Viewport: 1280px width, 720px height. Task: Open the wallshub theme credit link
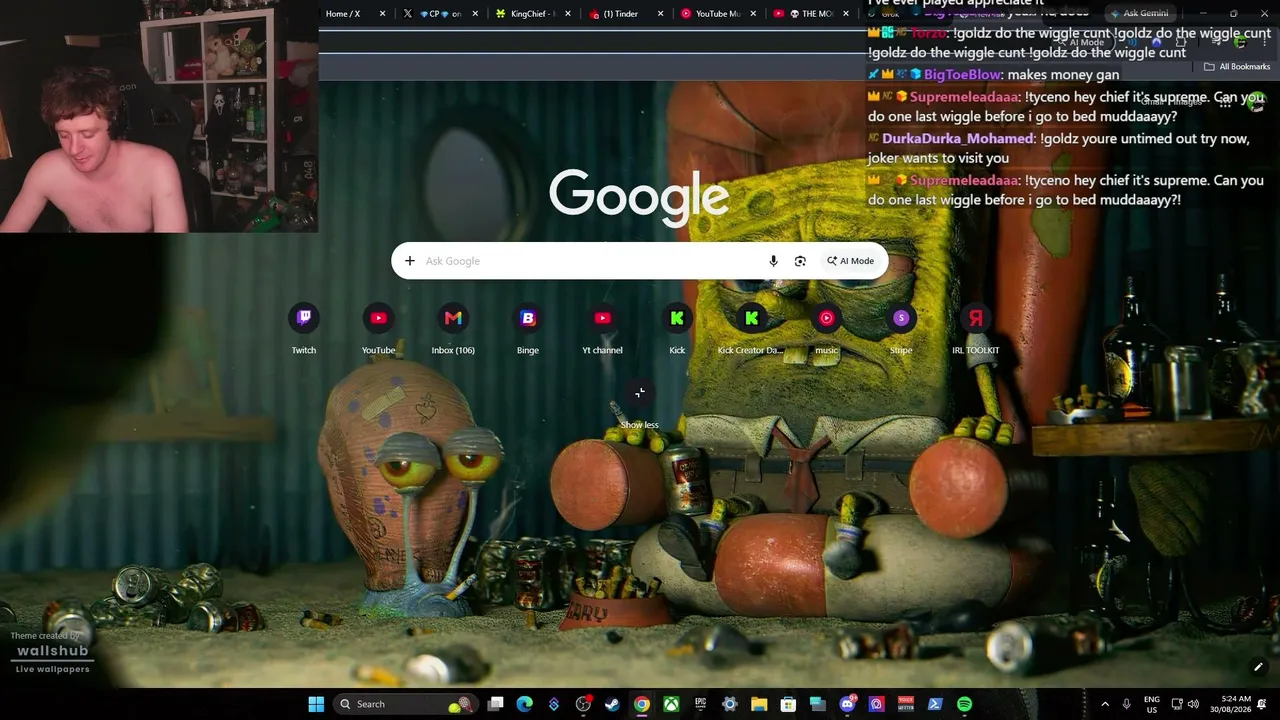[x=52, y=651]
